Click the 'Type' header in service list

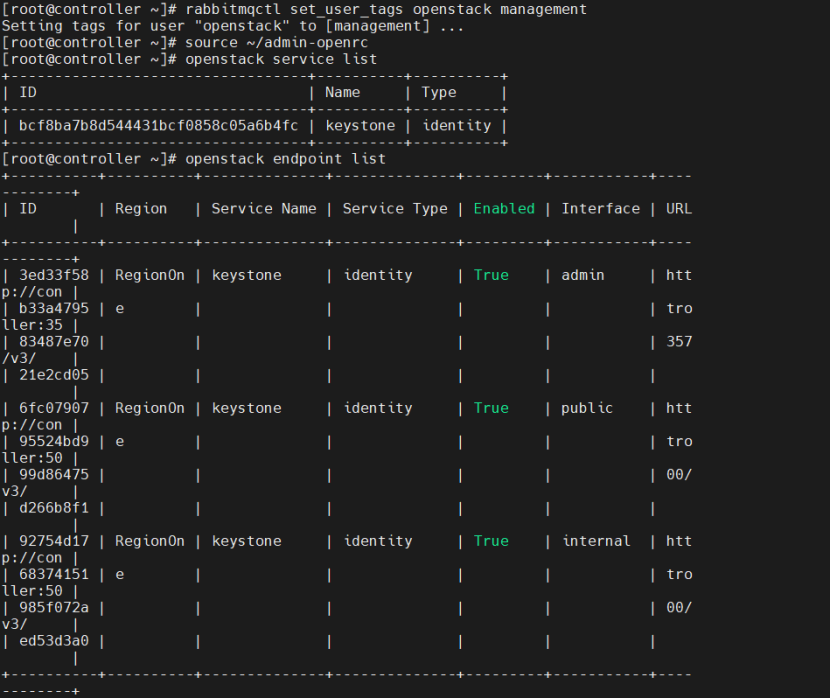point(439,93)
